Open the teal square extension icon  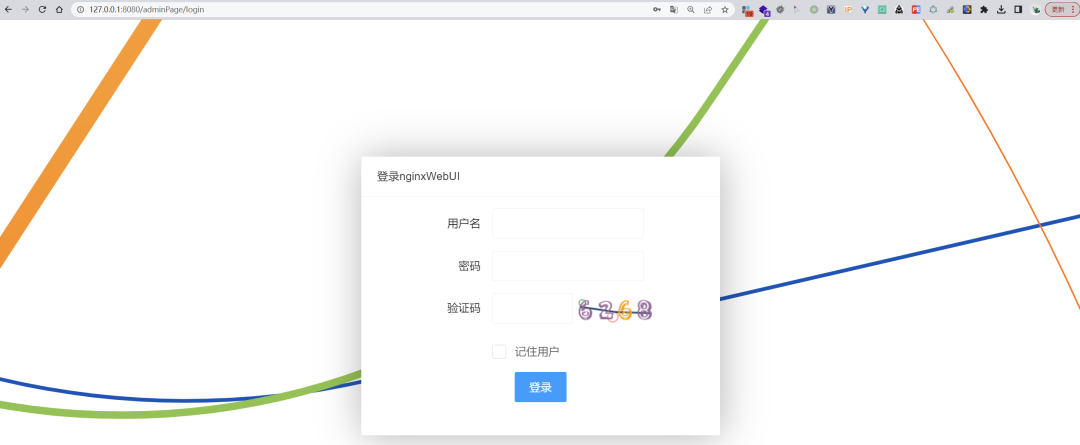pyautogui.click(x=882, y=10)
